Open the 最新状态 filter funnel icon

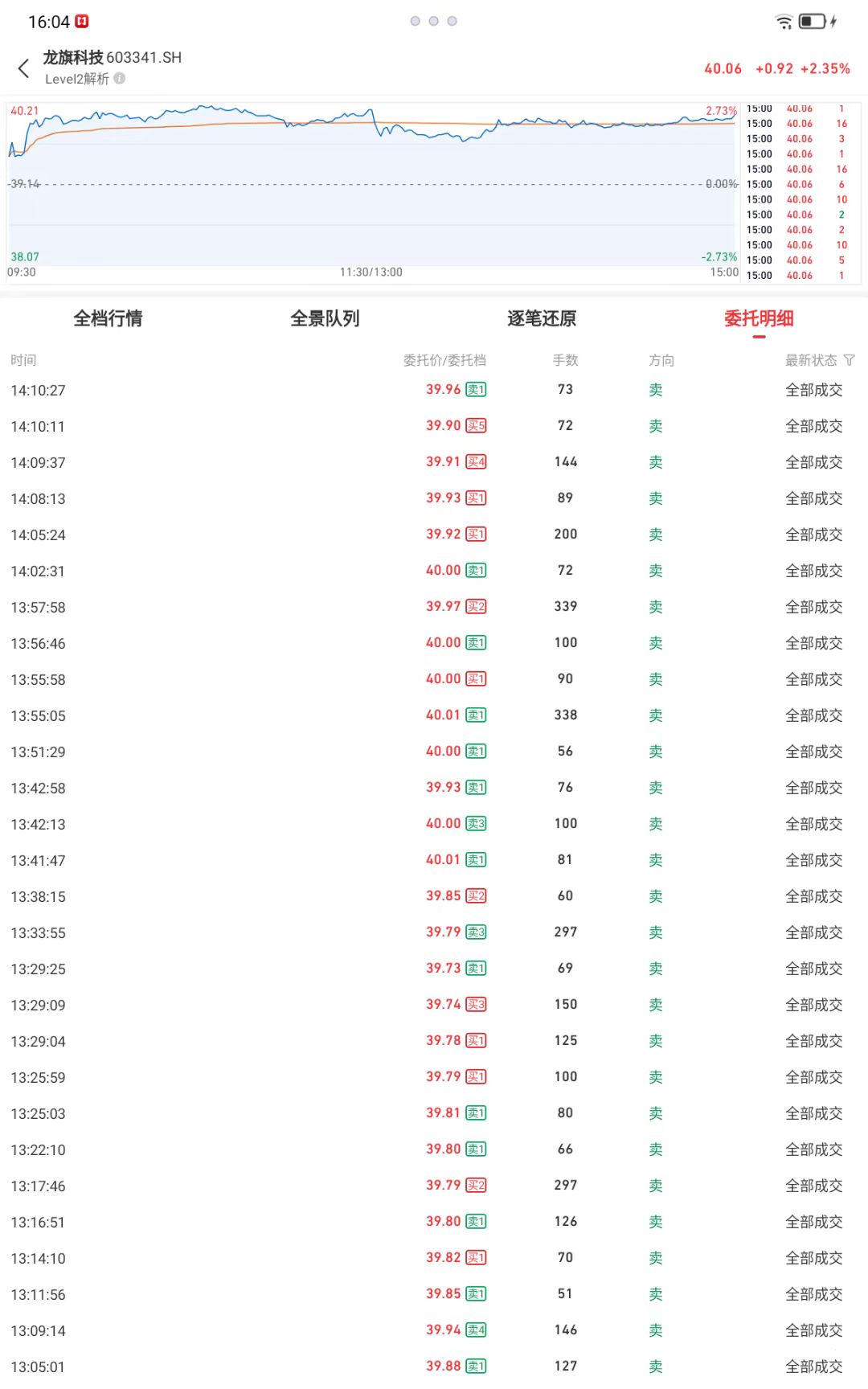tap(850, 360)
